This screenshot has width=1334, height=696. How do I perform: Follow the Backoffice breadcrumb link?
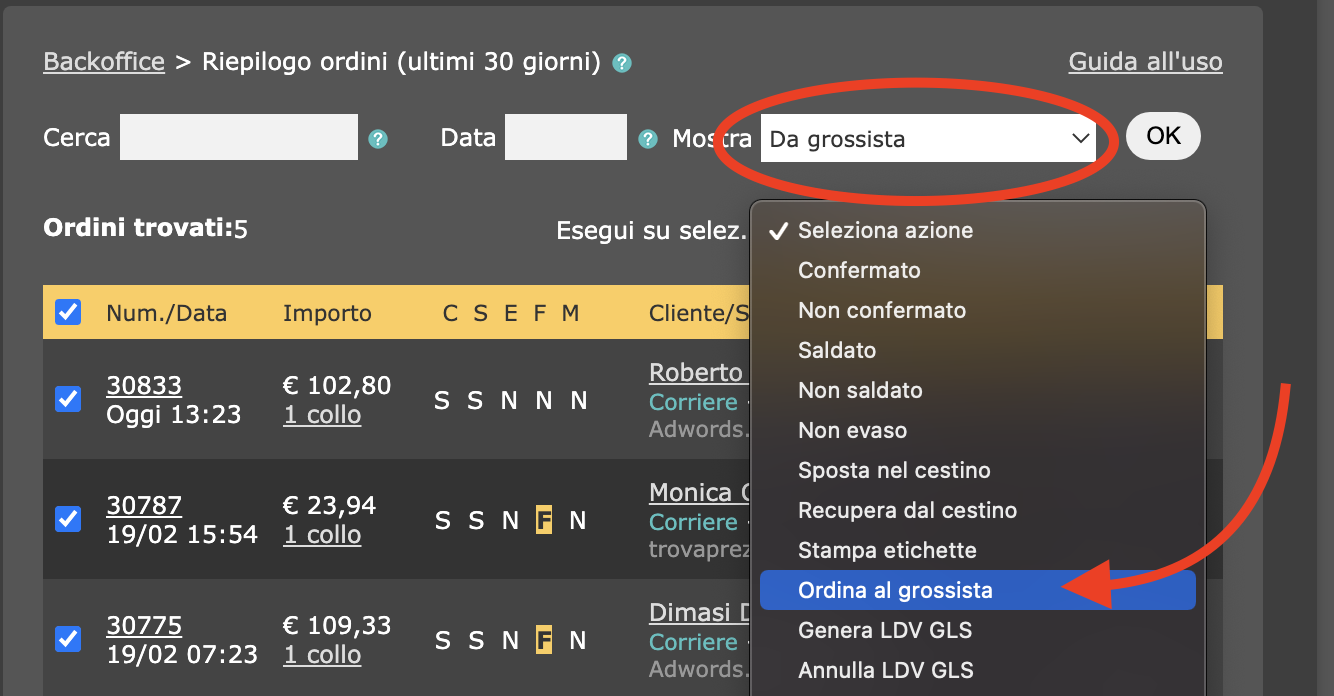(103, 61)
